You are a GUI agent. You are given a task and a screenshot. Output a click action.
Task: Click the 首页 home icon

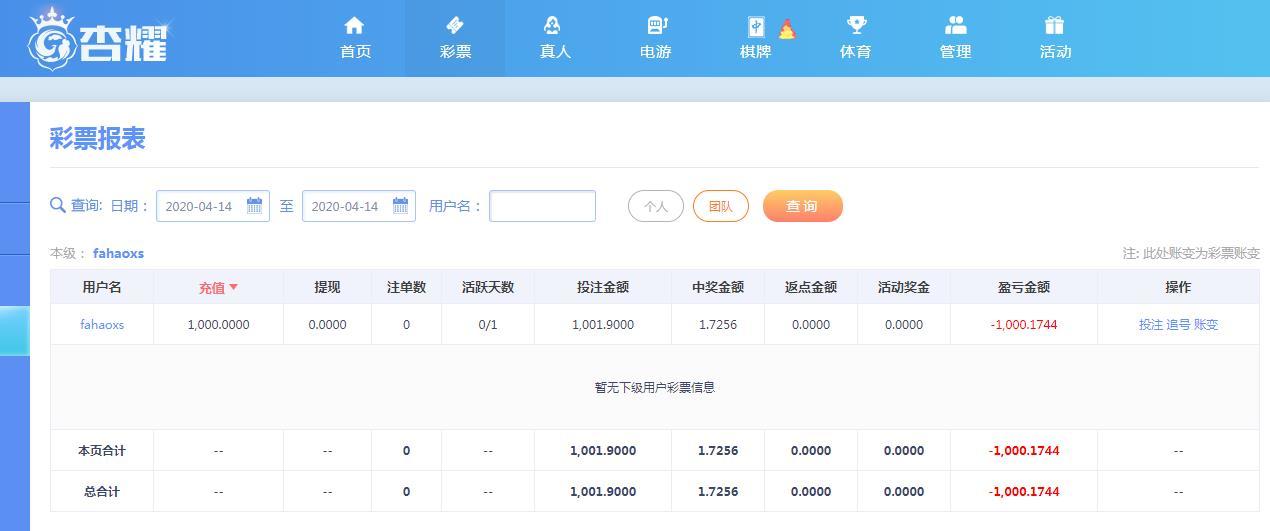(x=354, y=25)
